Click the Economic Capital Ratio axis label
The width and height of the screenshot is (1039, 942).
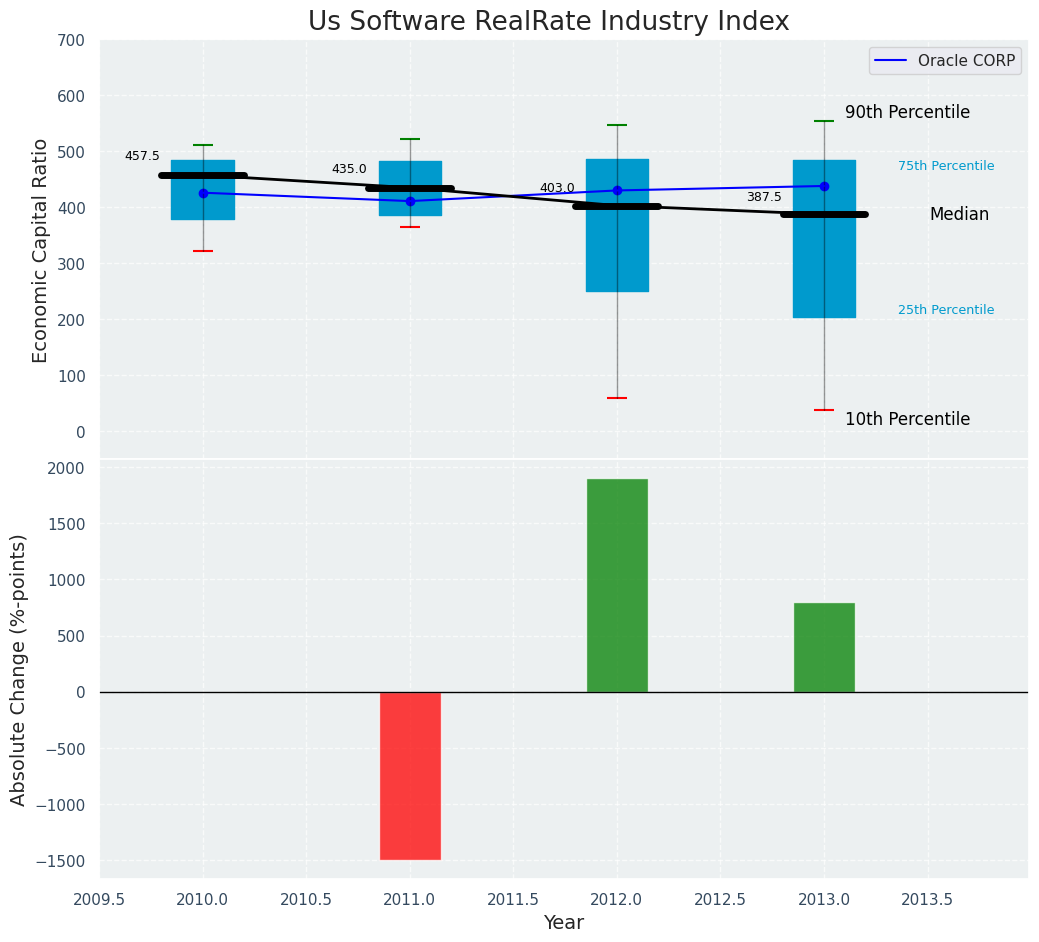(41, 250)
